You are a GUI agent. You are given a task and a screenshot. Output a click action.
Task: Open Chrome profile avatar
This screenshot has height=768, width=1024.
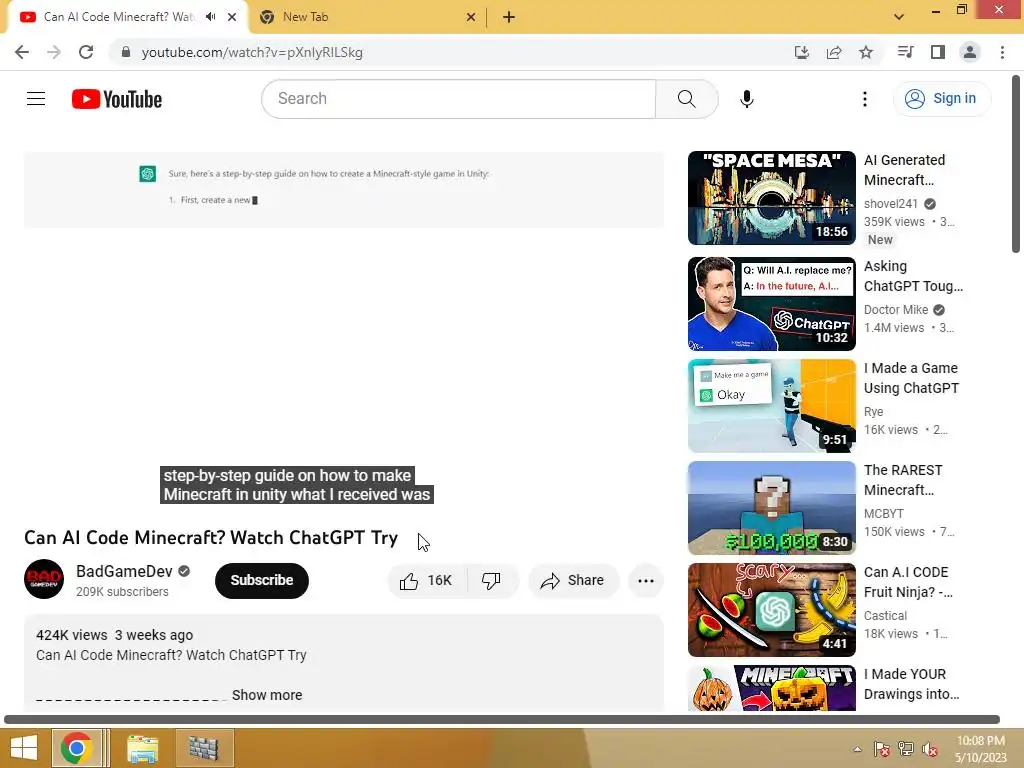[970, 52]
